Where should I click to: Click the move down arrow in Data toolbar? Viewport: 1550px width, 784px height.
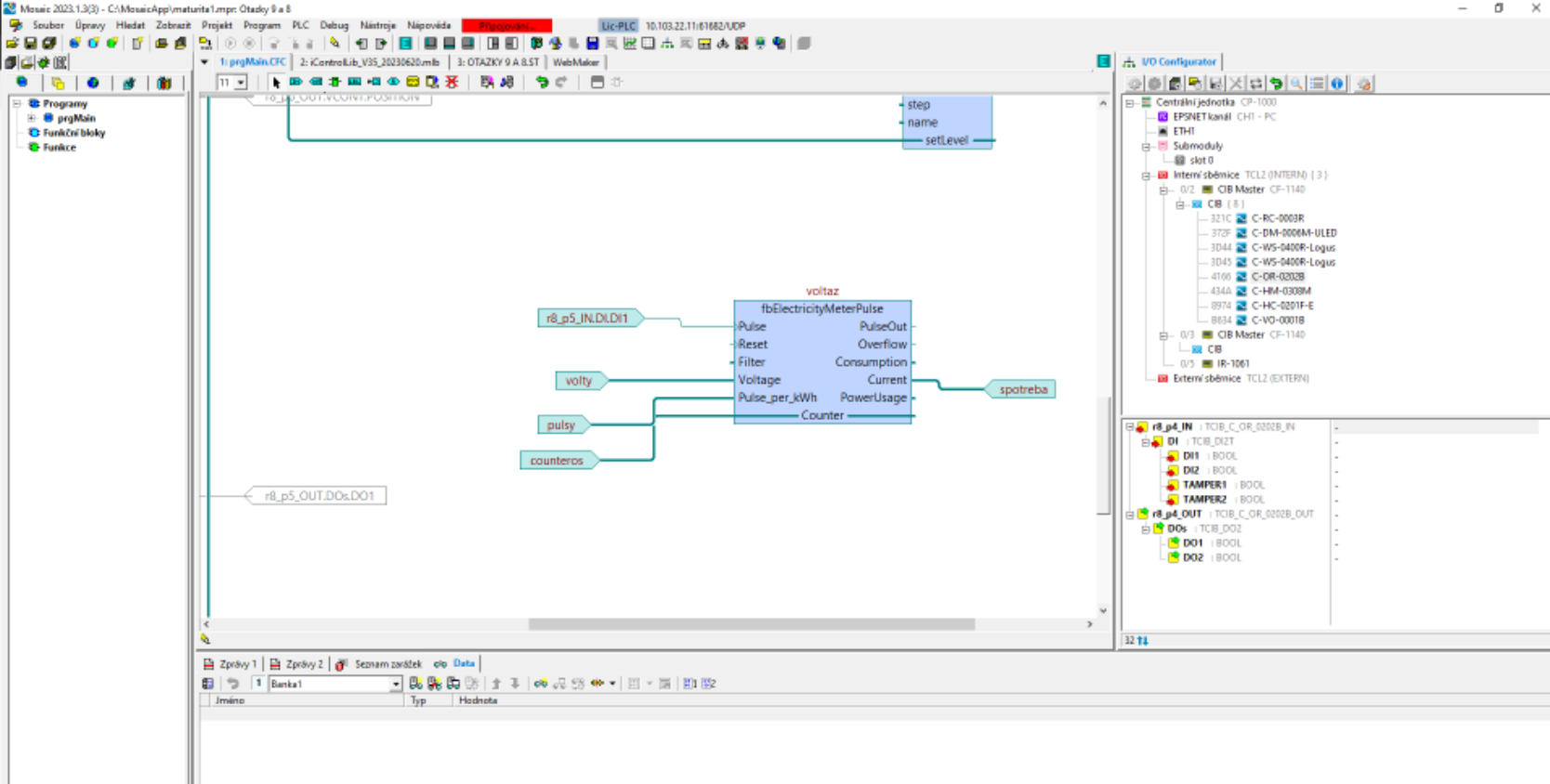(515, 684)
